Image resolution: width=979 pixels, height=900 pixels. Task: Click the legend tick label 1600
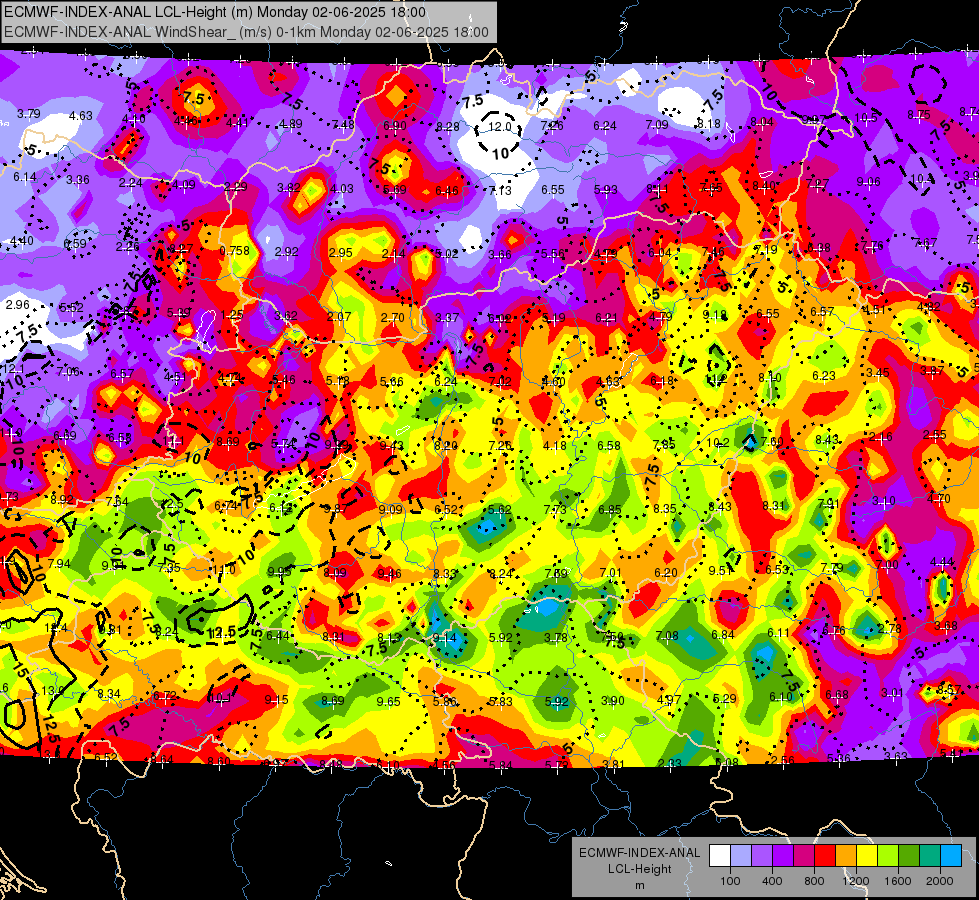pyautogui.click(x=898, y=881)
